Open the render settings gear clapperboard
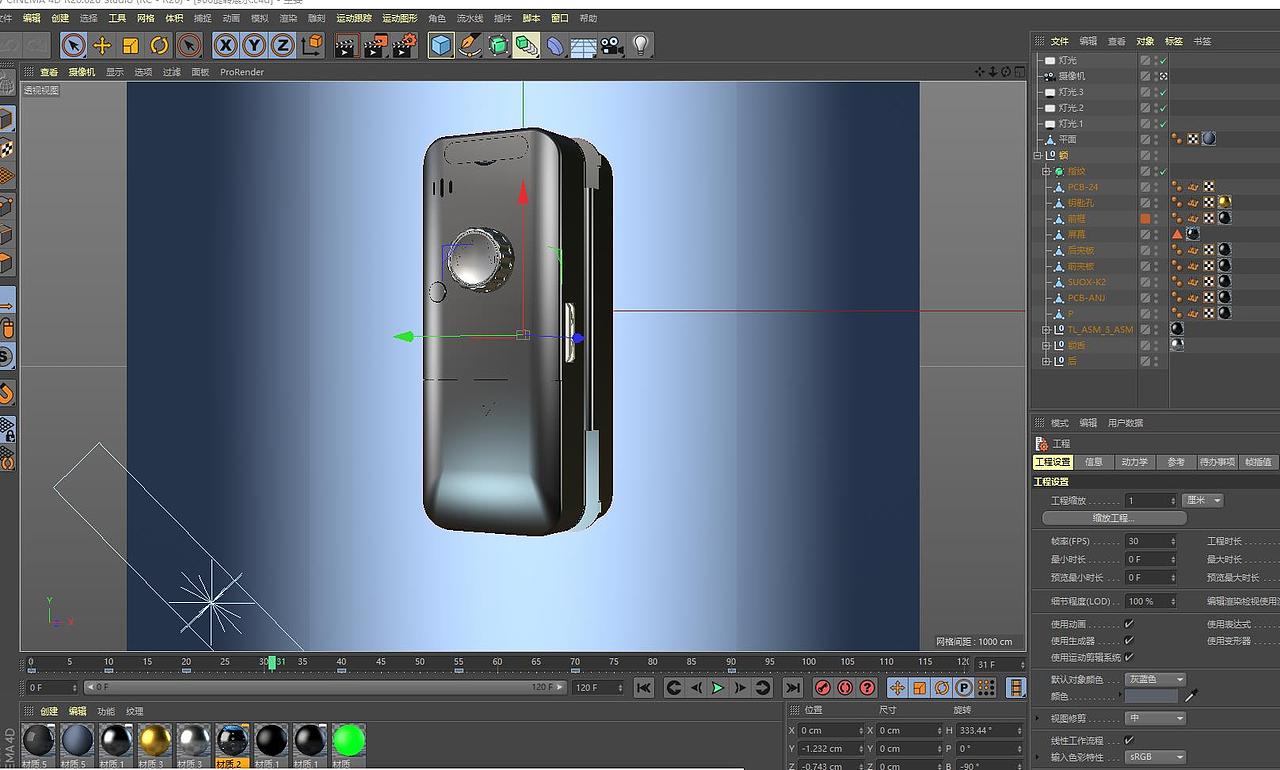The height and width of the screenshot is (770, 1280). coord(405,45)
